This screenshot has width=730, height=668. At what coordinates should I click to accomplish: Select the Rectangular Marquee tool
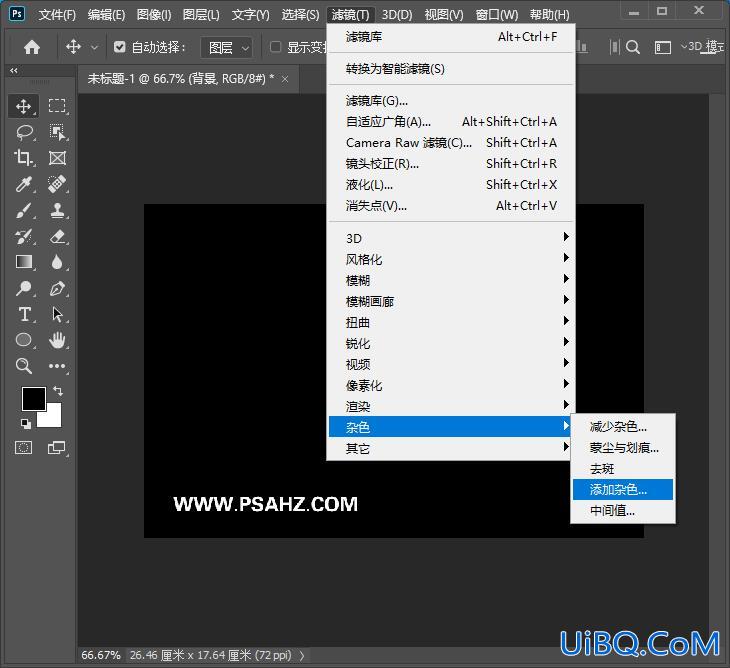point(57,106)
